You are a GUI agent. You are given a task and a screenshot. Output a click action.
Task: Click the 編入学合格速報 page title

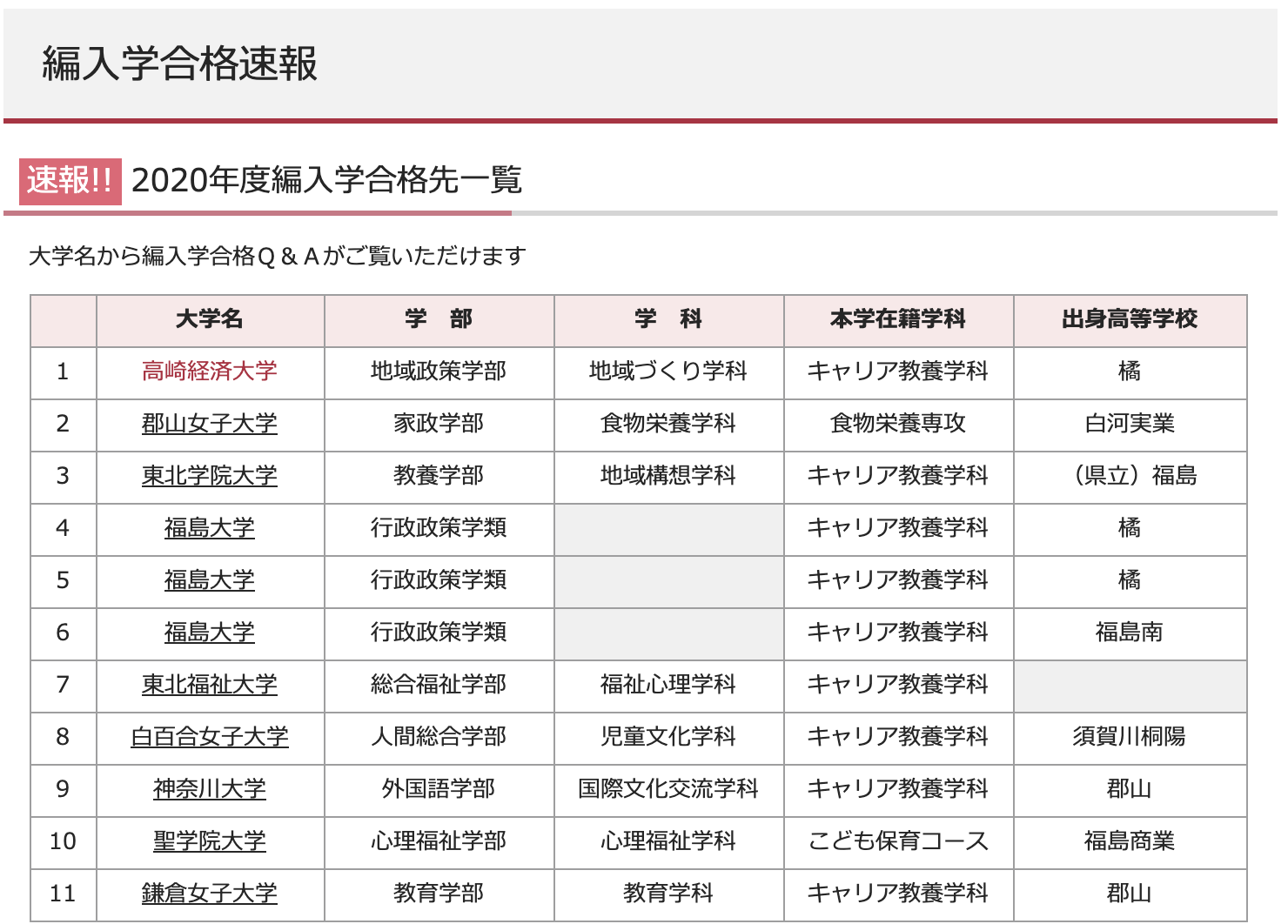180,64
